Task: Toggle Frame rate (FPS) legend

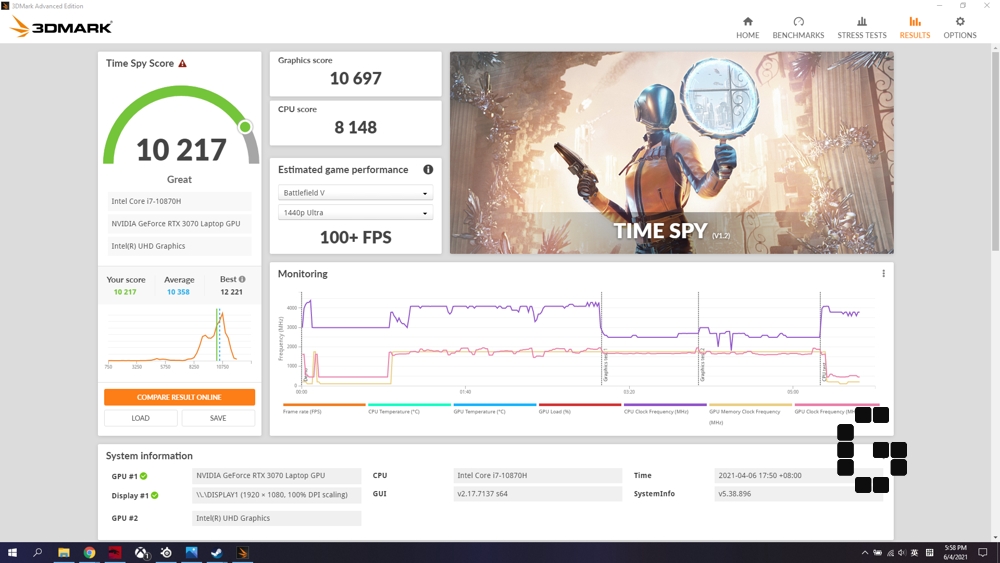Action: tap(324, 408)
